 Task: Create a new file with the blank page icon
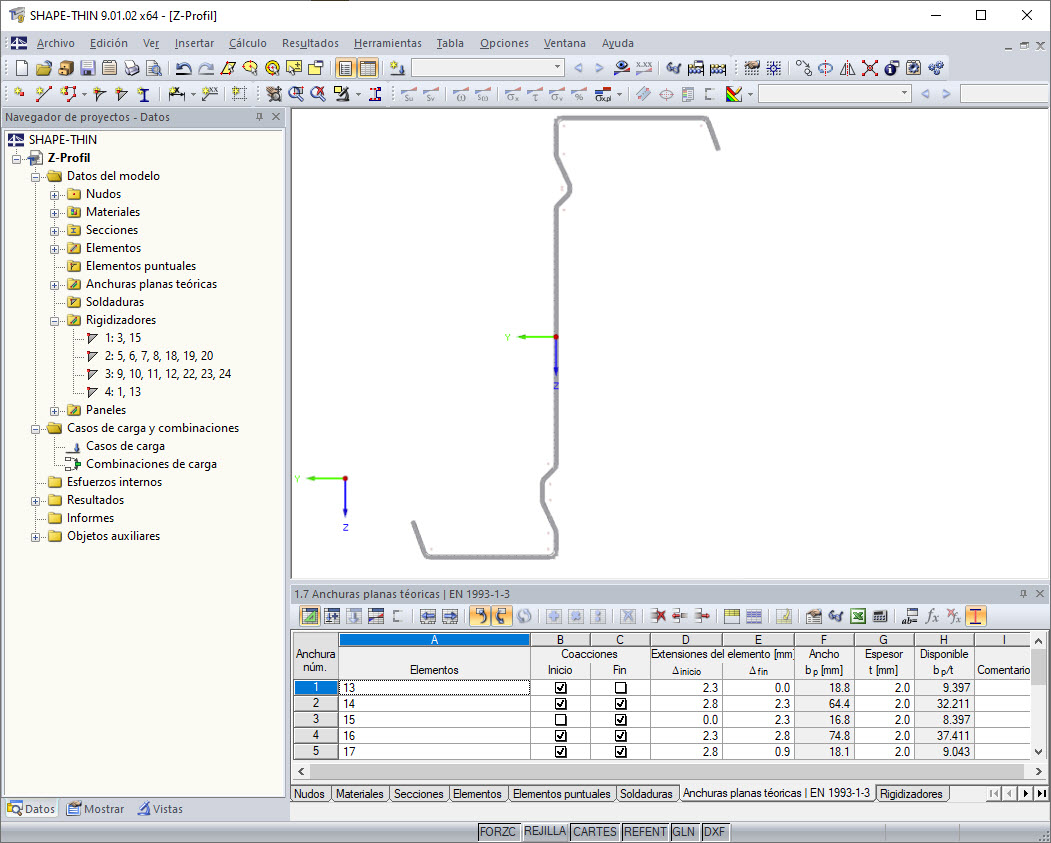coord(21,68)
